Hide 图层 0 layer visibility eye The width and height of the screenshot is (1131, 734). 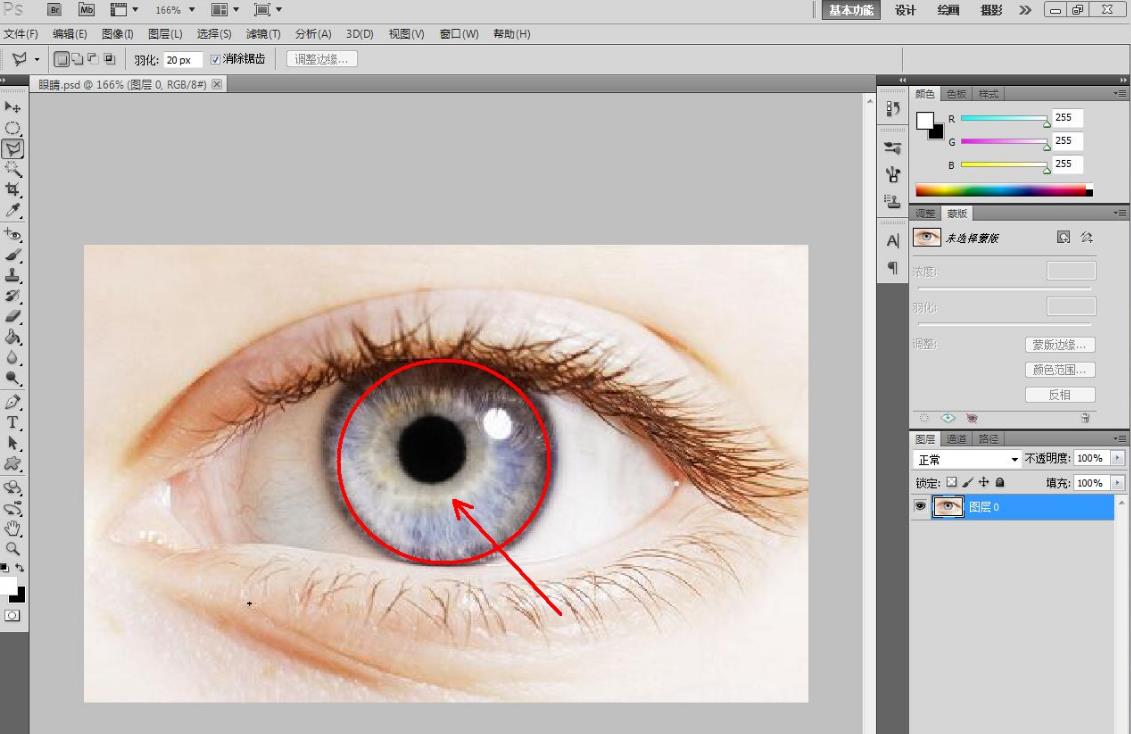[x=920, y=506]
